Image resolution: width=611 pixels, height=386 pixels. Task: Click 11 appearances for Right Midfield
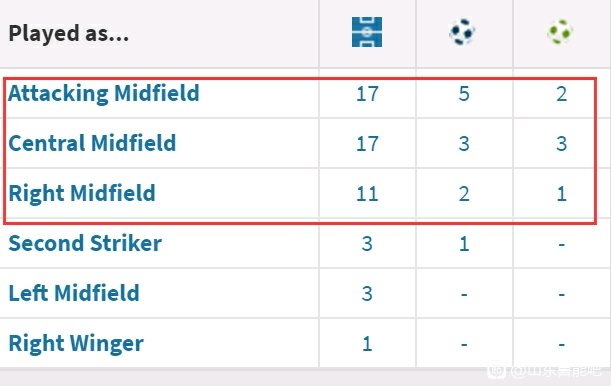tap(367, 194)
